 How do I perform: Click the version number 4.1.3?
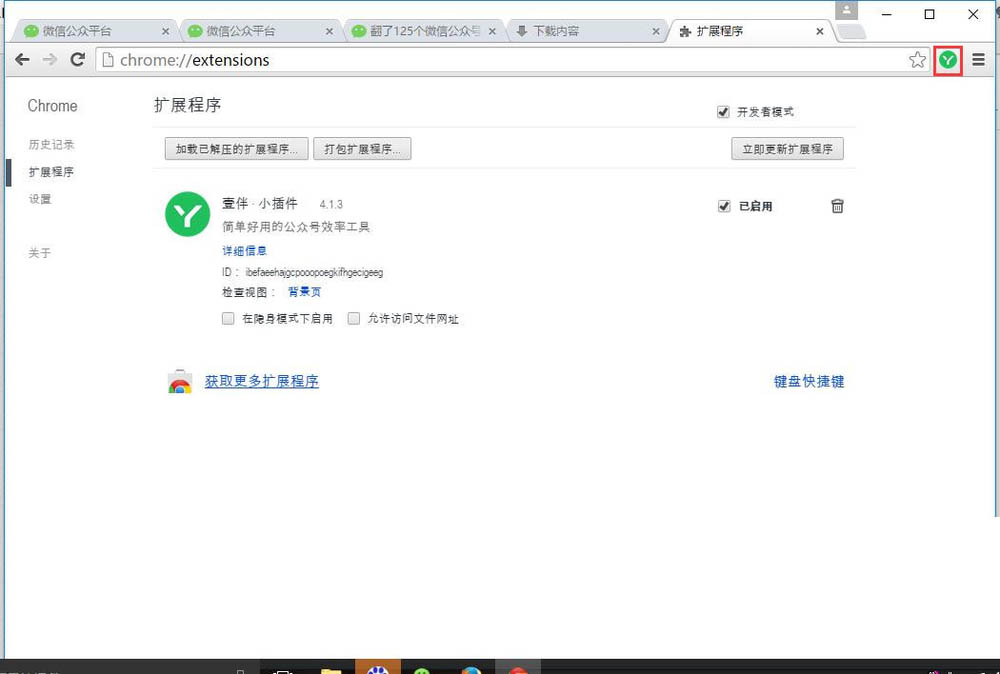coord(331,205)
